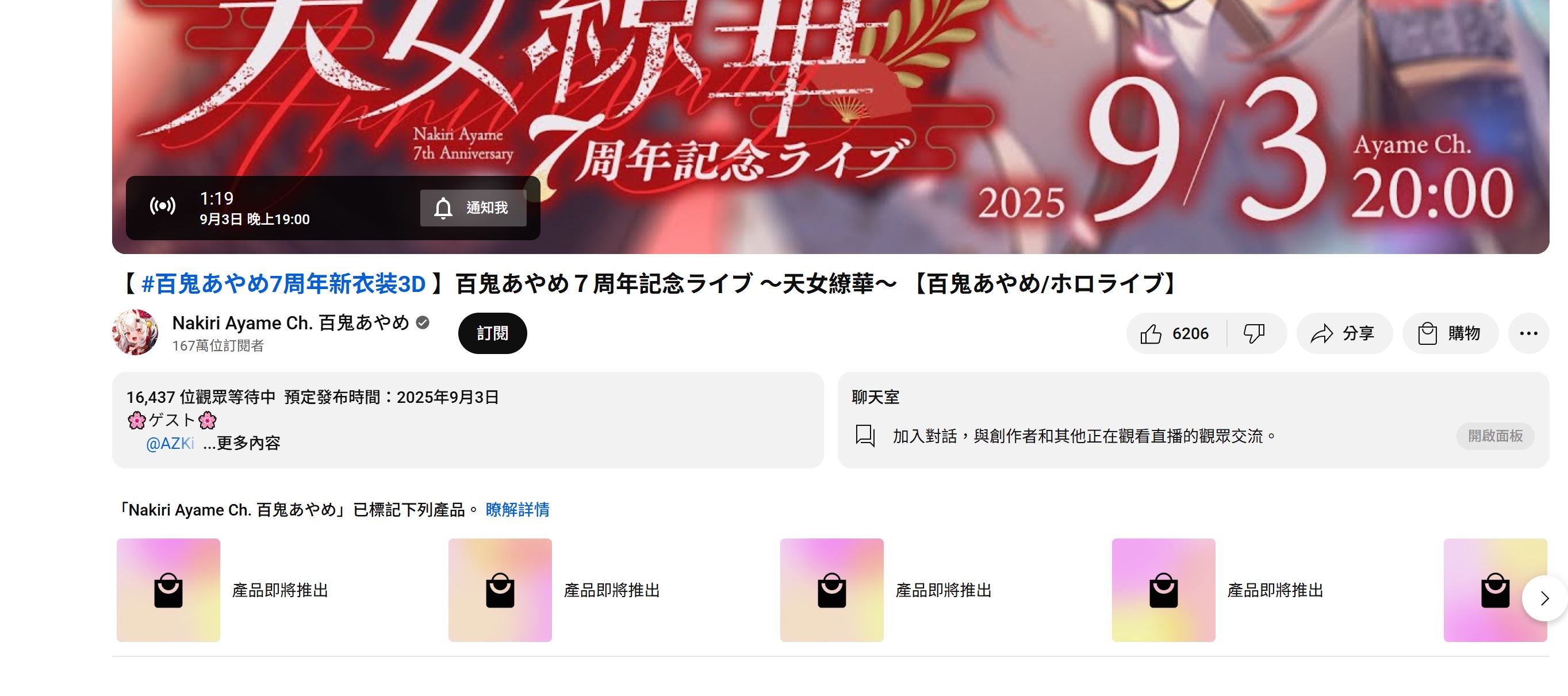Open the hashtag #百鬼あやめ7周年新衣装3D link
Viewport: 1568px width, 696px height.
(283, 283)
